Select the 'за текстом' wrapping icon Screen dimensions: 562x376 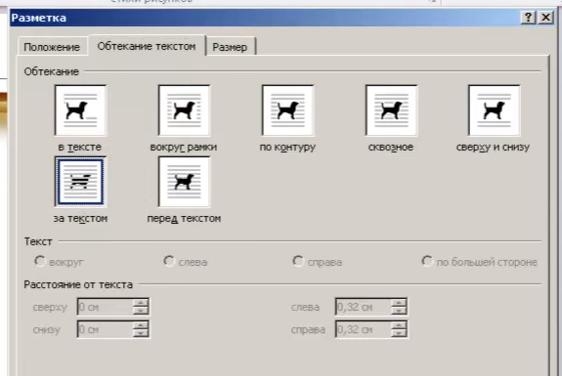click(x=81, y=182)
